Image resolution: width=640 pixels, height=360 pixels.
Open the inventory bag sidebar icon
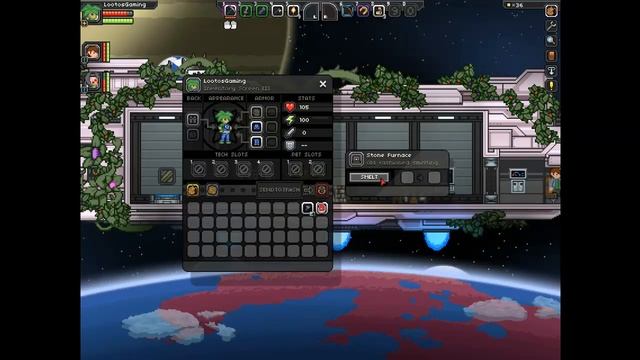click(x=551, y=11)
